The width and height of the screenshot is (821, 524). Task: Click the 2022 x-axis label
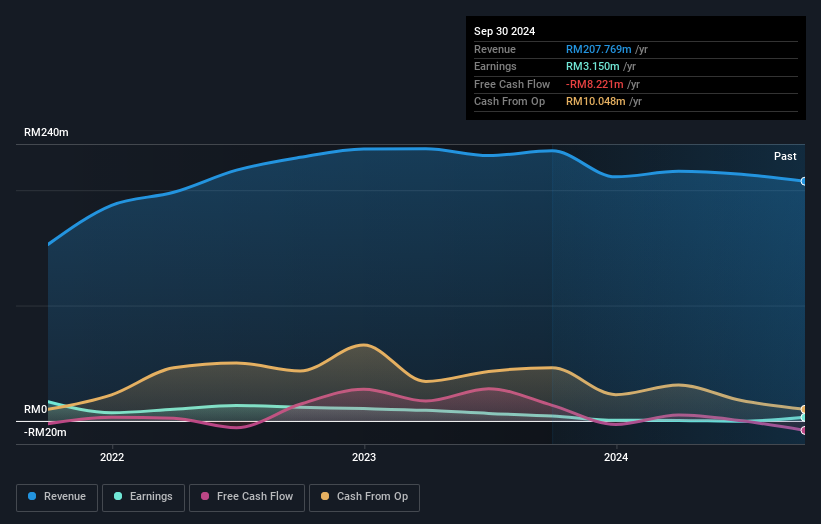click(x=112, y=457)
